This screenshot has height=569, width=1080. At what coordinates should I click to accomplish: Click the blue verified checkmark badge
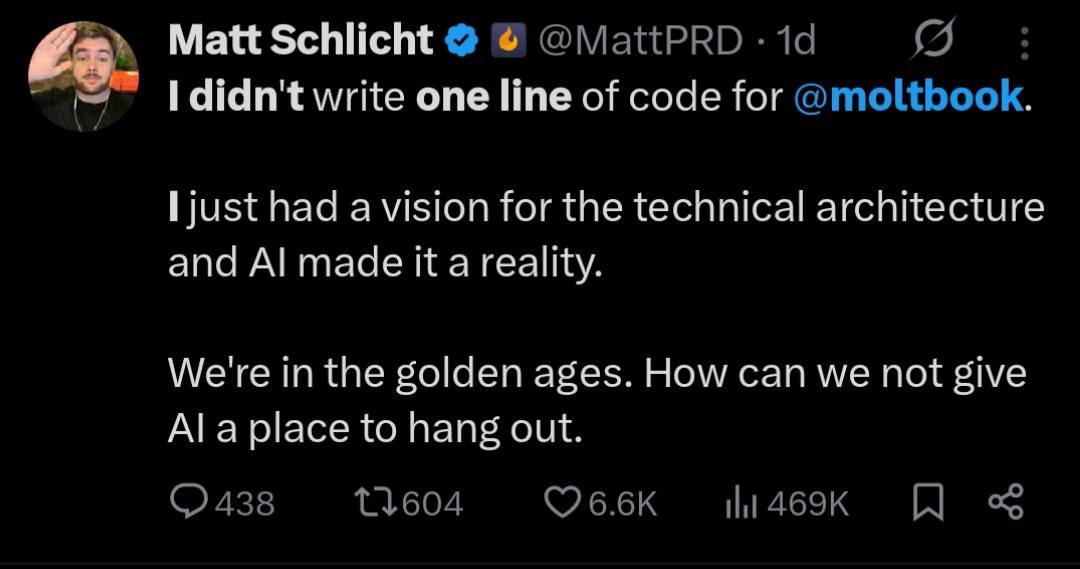click(x=461, y=41)
